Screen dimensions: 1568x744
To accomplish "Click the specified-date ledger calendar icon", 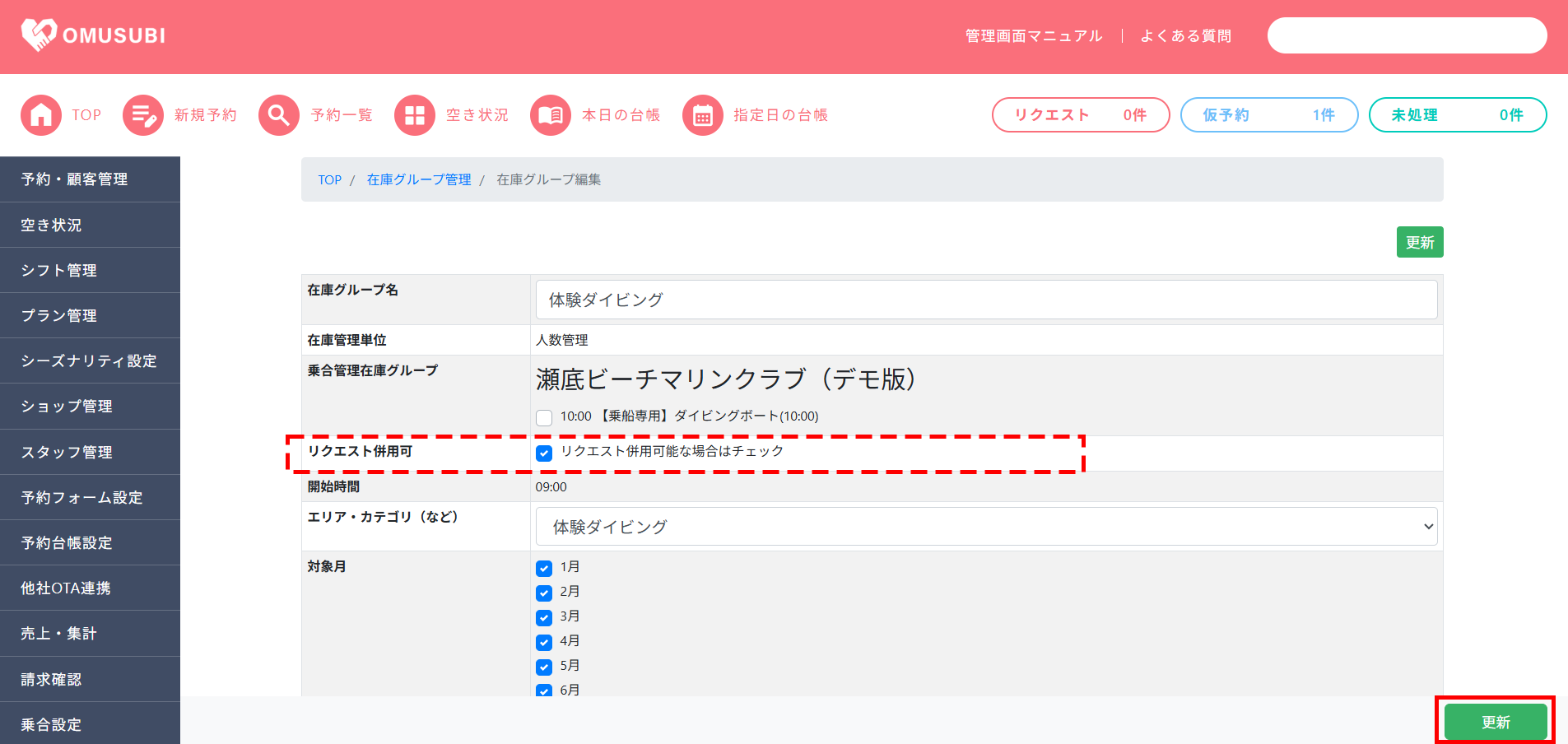I will (703, 115).
